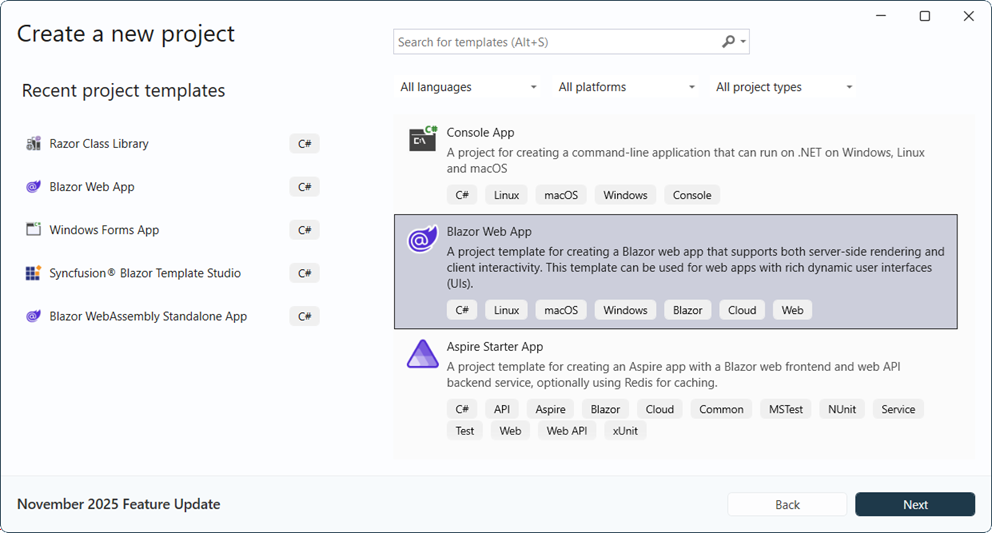The image size is (992, 533).
Task: Click the C# badge beside Razor Class Library
Action: 304,144
